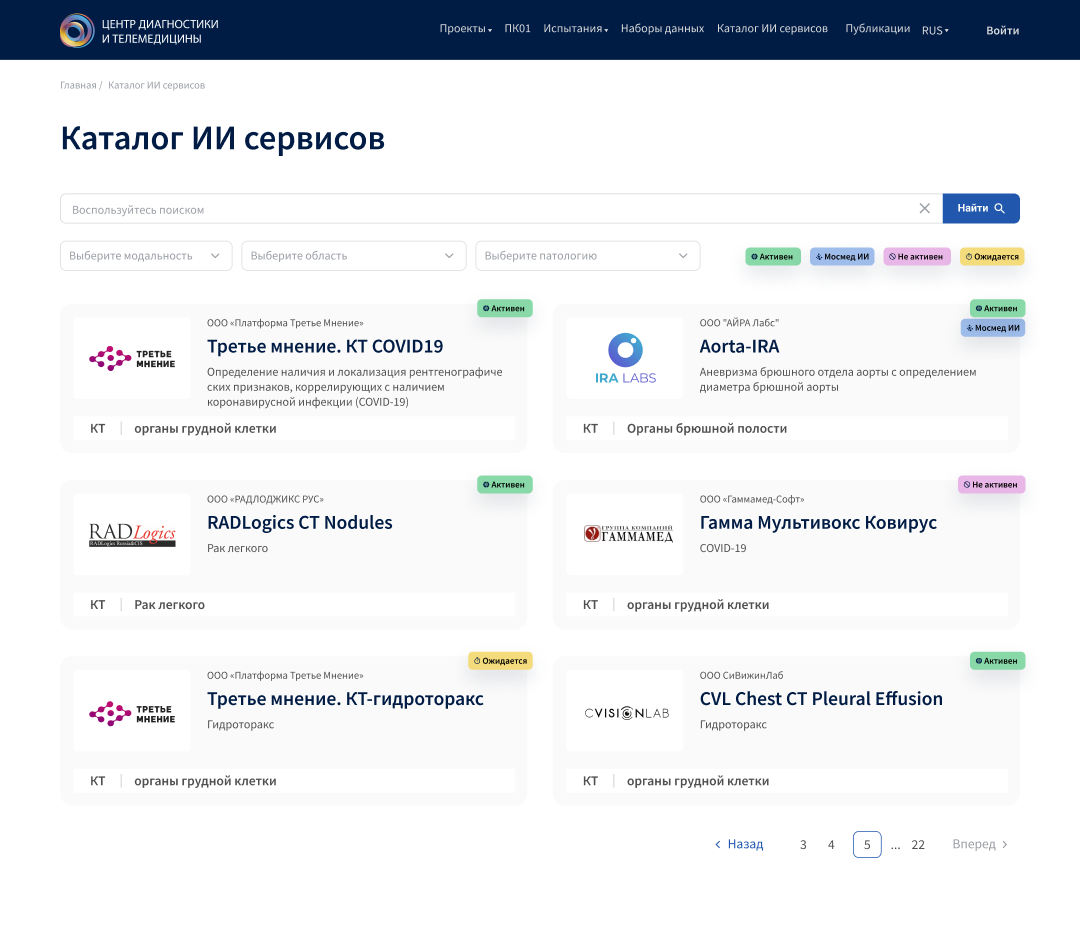The height and width of the screenshot is (939, 1080).
Task: Select current page 5 in pagination
Action: click(x=867, y=845)
